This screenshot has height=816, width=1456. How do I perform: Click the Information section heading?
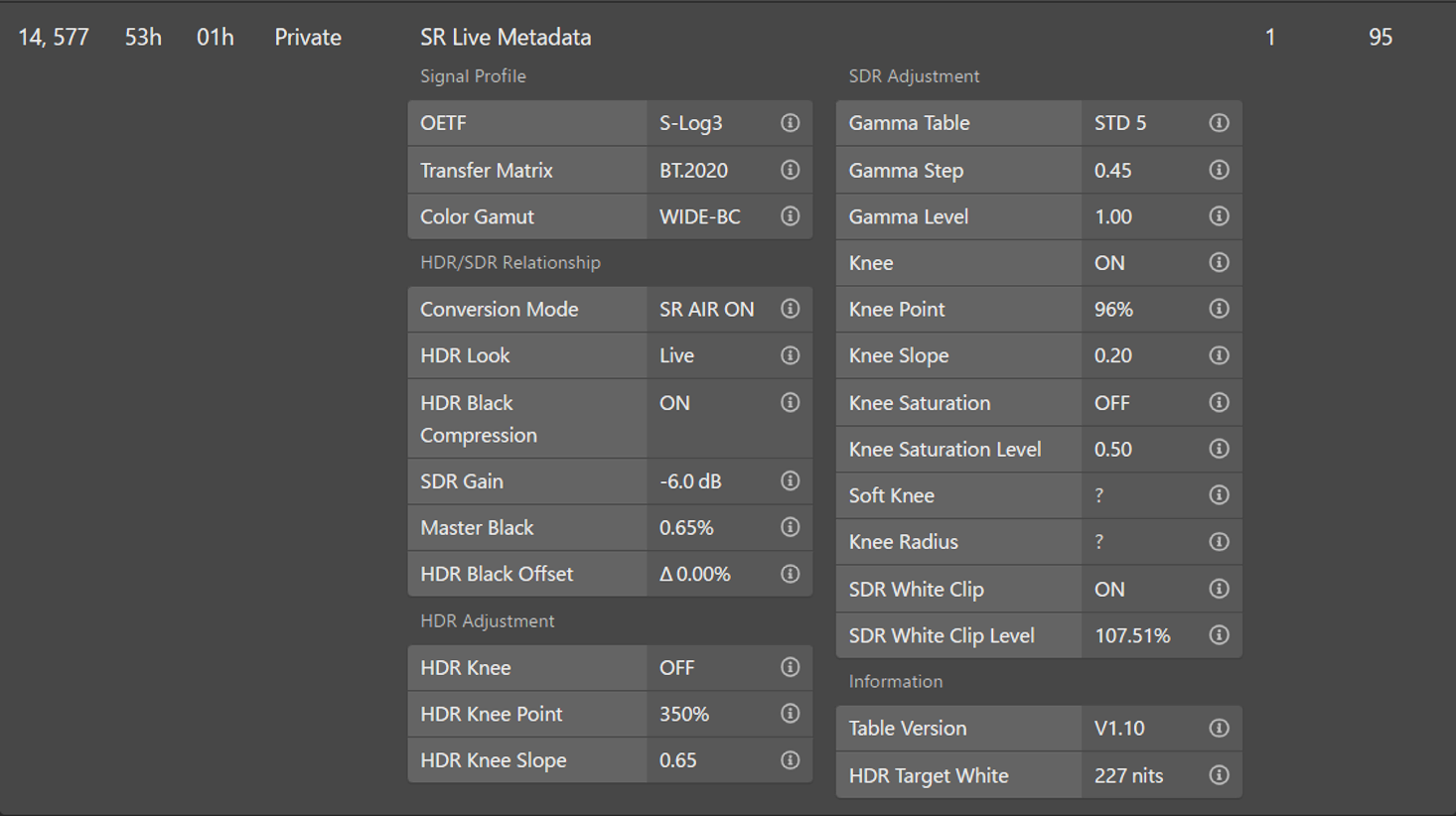(x=896, y=681)
